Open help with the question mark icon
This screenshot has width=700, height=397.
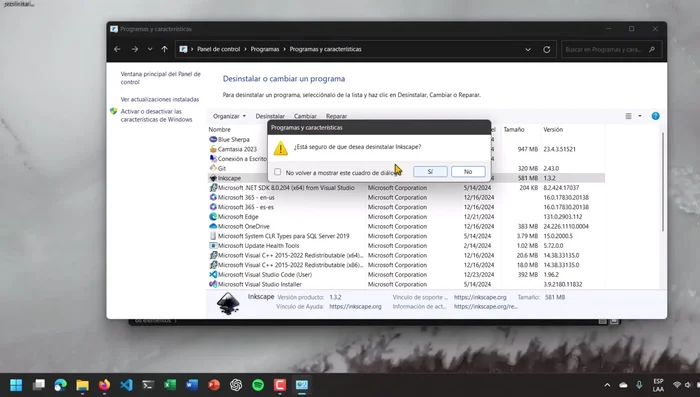pyautogui.click(x=655, y=116)
